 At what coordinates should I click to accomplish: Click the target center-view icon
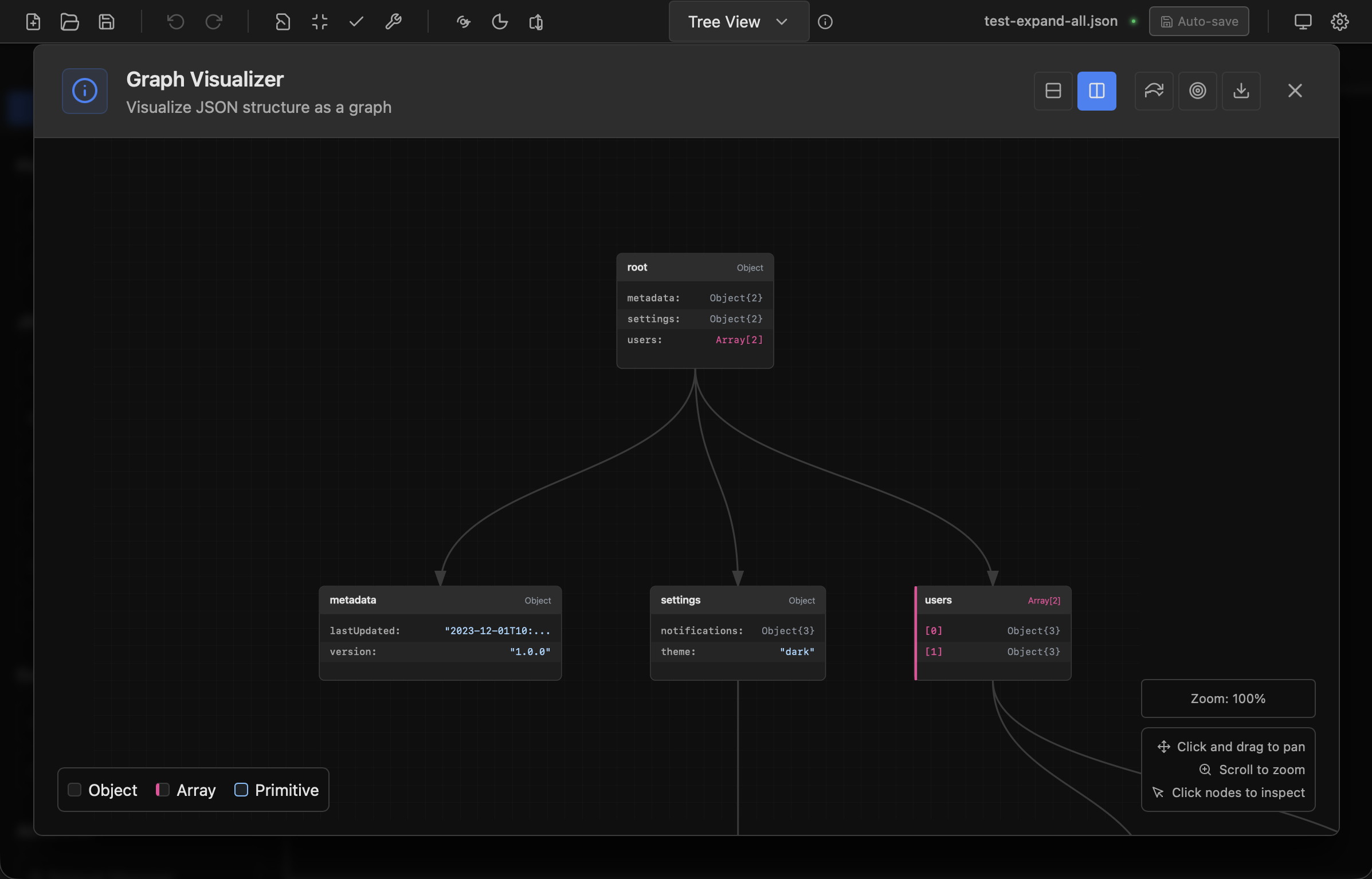1197,91
